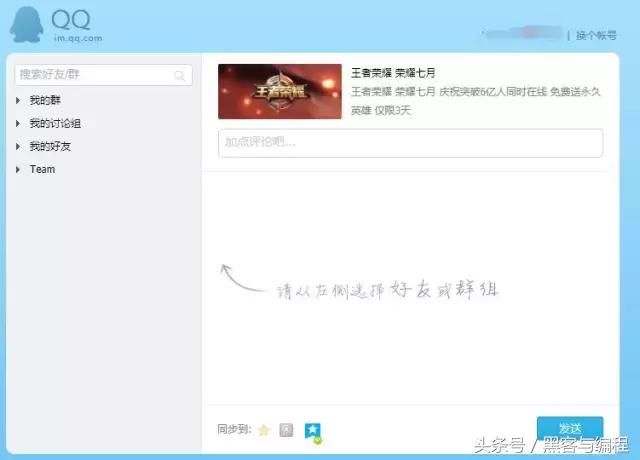This screenshot has width=640, height=460.
Task: Click the title 王者荣耀 荣耀七月
Action: 393,73
